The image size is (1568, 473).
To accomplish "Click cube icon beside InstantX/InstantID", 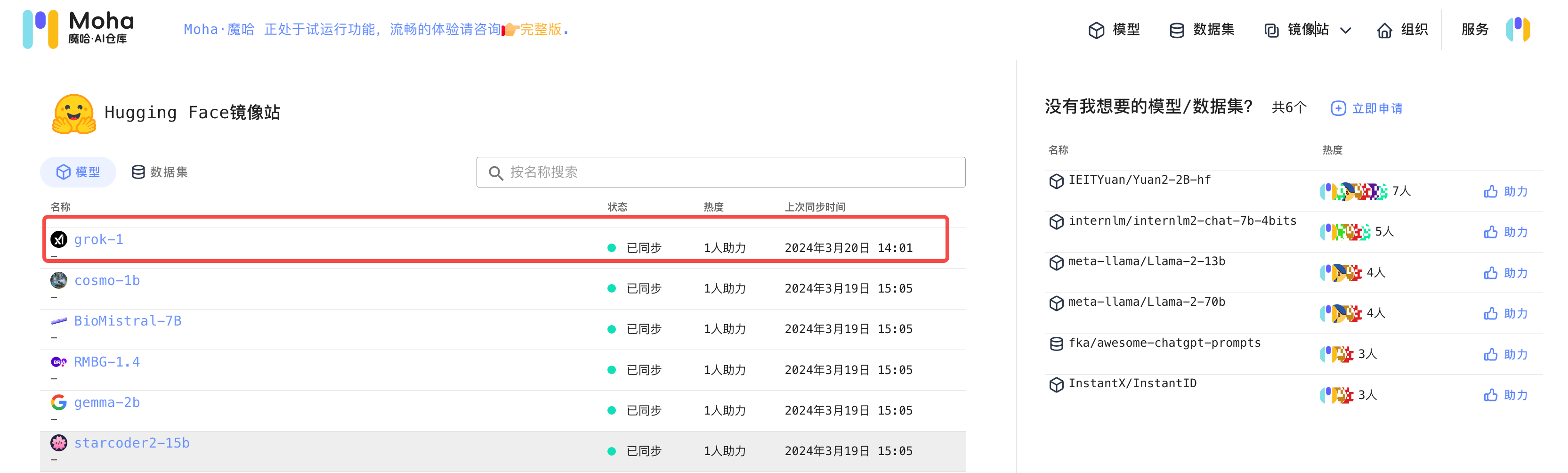I will point(1056,384).
